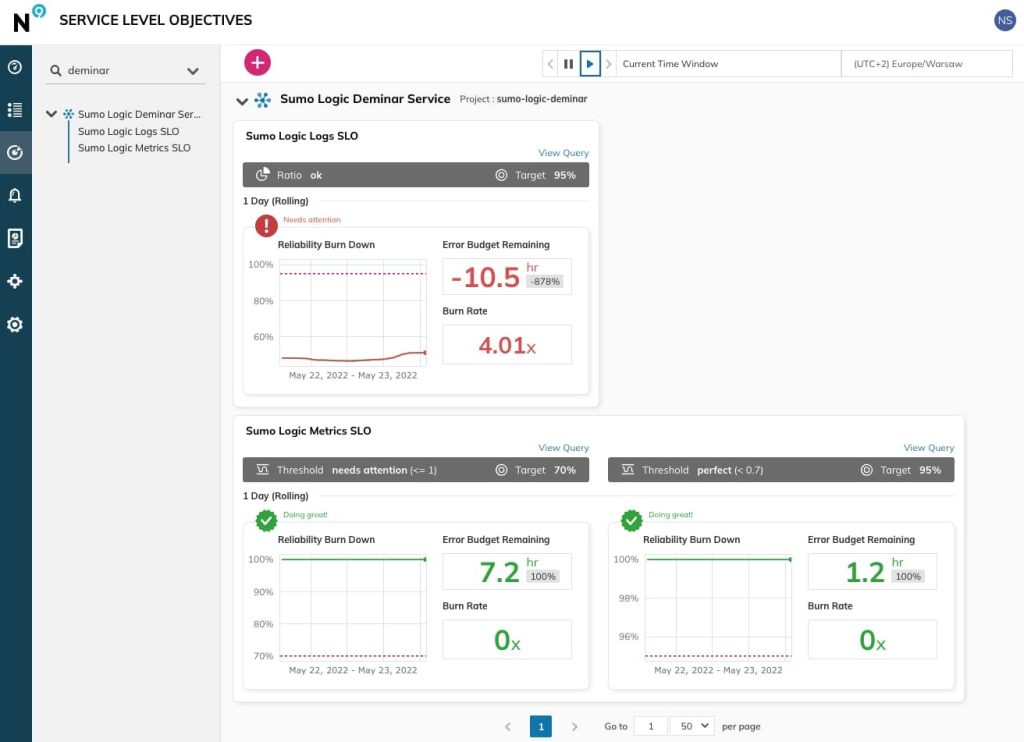Open the dashboard gauge icon in sidebar
This screenshot has width=1024, height=742.
click(15, 68)
